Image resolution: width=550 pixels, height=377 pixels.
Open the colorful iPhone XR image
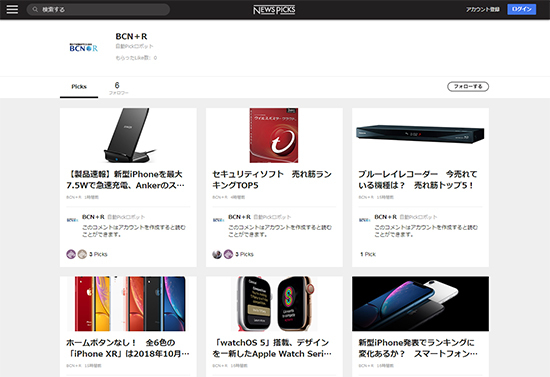point(128,304)
